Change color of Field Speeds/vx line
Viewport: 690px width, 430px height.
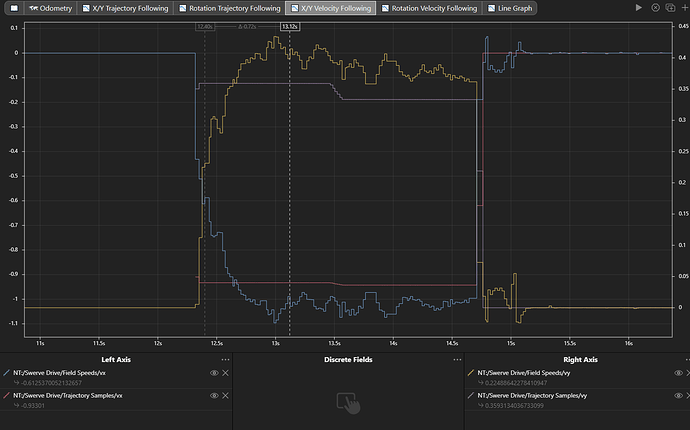tap(6, 373)
